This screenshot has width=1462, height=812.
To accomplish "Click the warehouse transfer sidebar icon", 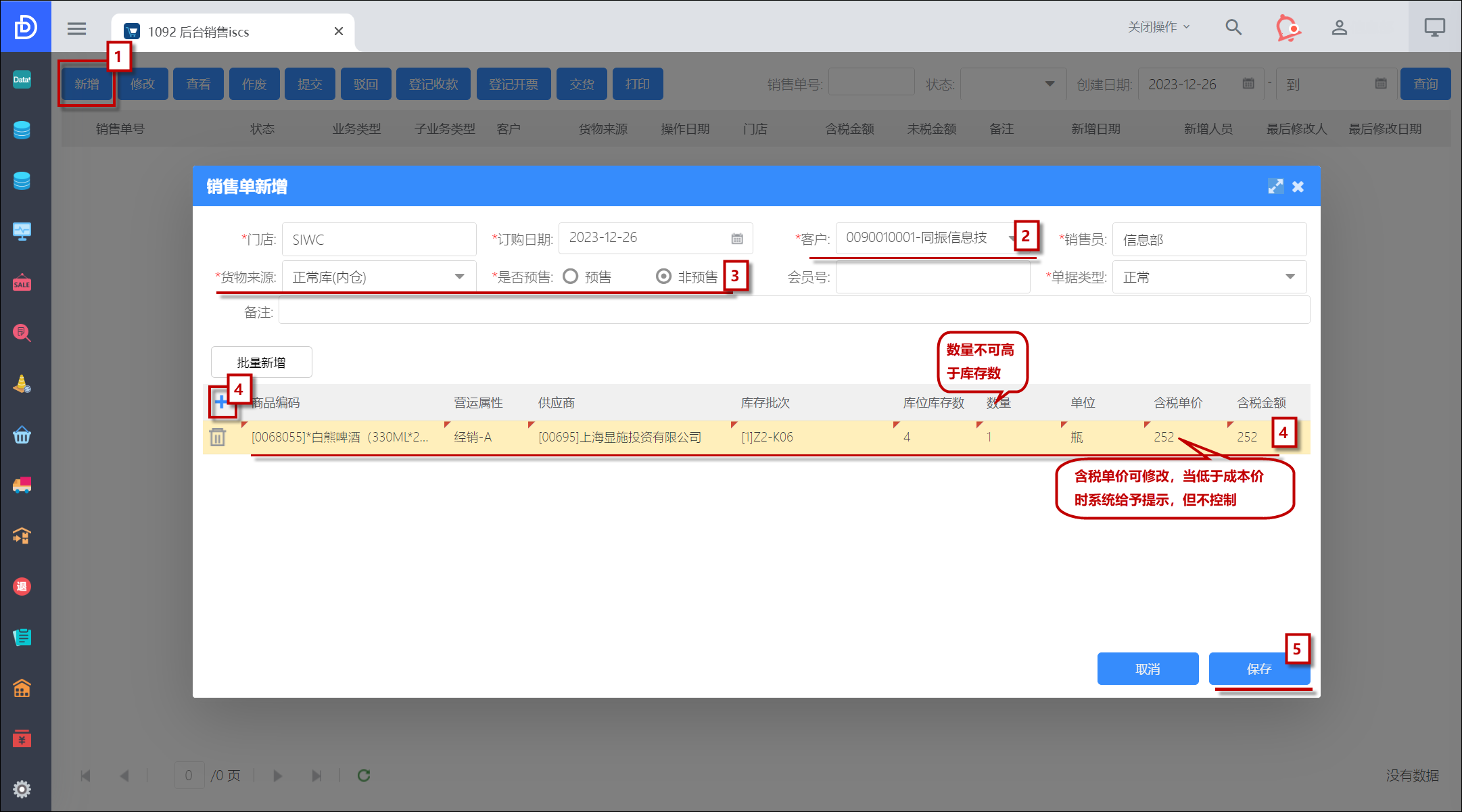I will (x=22, y=535).
